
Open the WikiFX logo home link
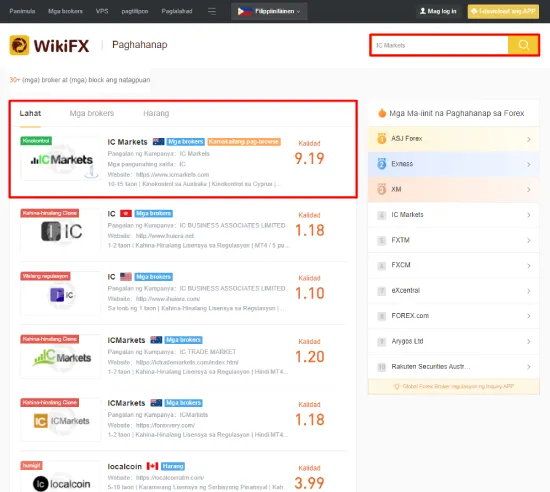(49, 45)
